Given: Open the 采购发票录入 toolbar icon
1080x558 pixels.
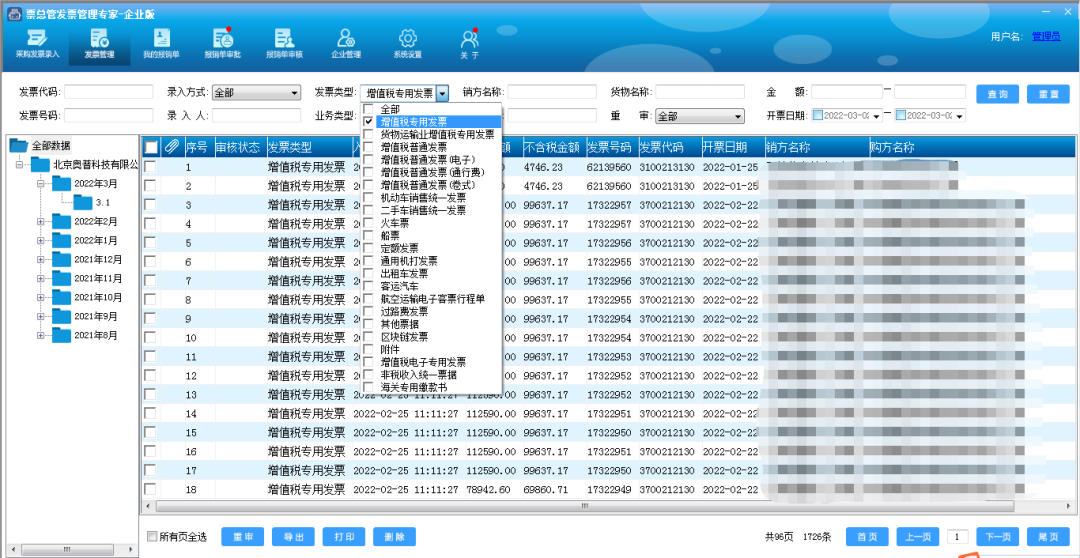Looking at the screenshot, I should (x=38, y=44).
